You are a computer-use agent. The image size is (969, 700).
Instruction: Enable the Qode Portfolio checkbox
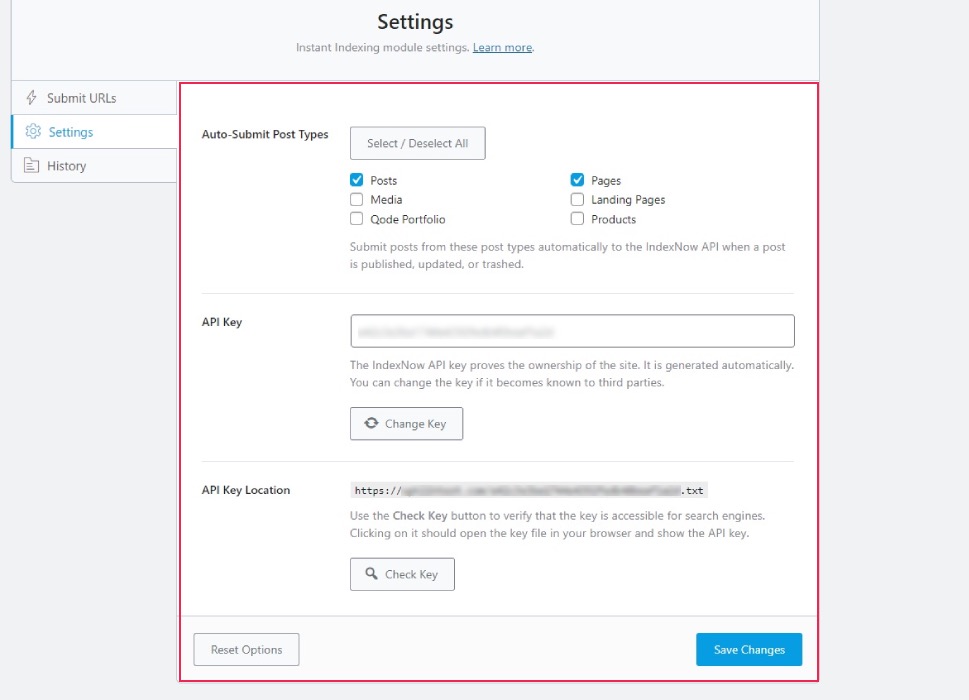pos(357,219)
